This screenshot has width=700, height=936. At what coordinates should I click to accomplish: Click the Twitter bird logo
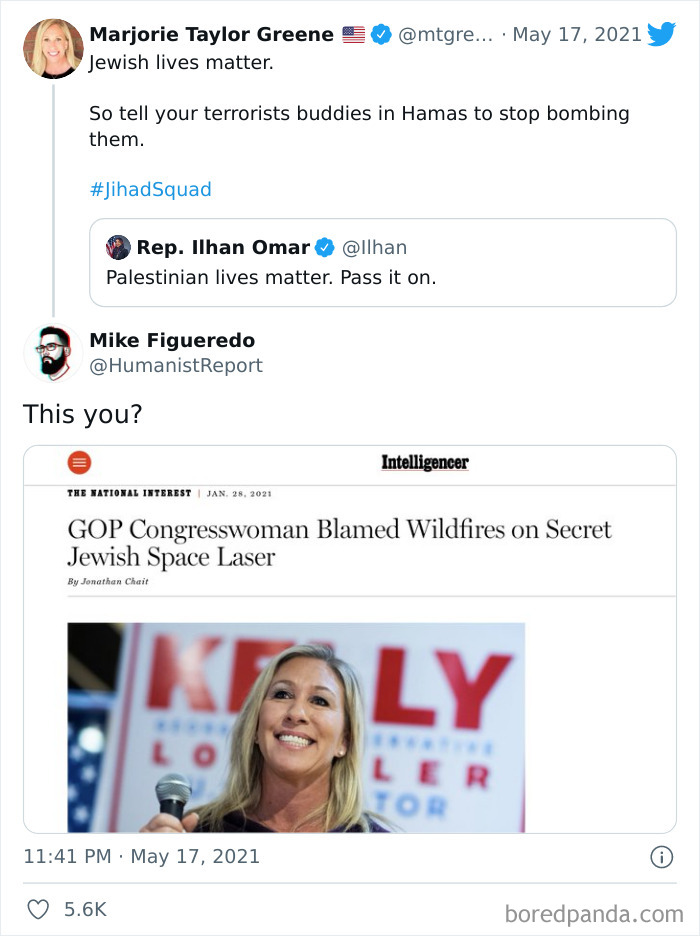661,34
